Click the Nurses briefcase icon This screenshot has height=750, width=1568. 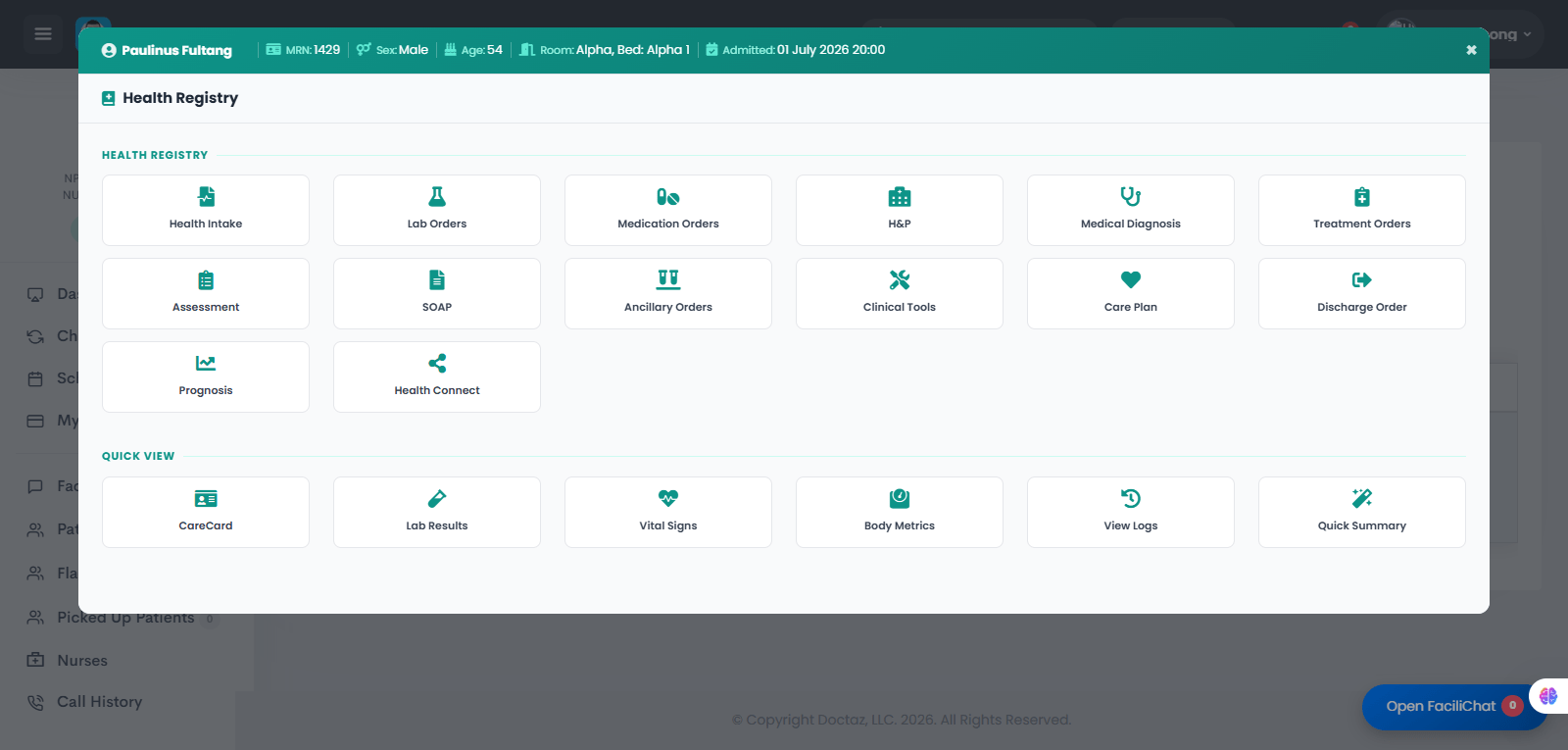point(35,660)
